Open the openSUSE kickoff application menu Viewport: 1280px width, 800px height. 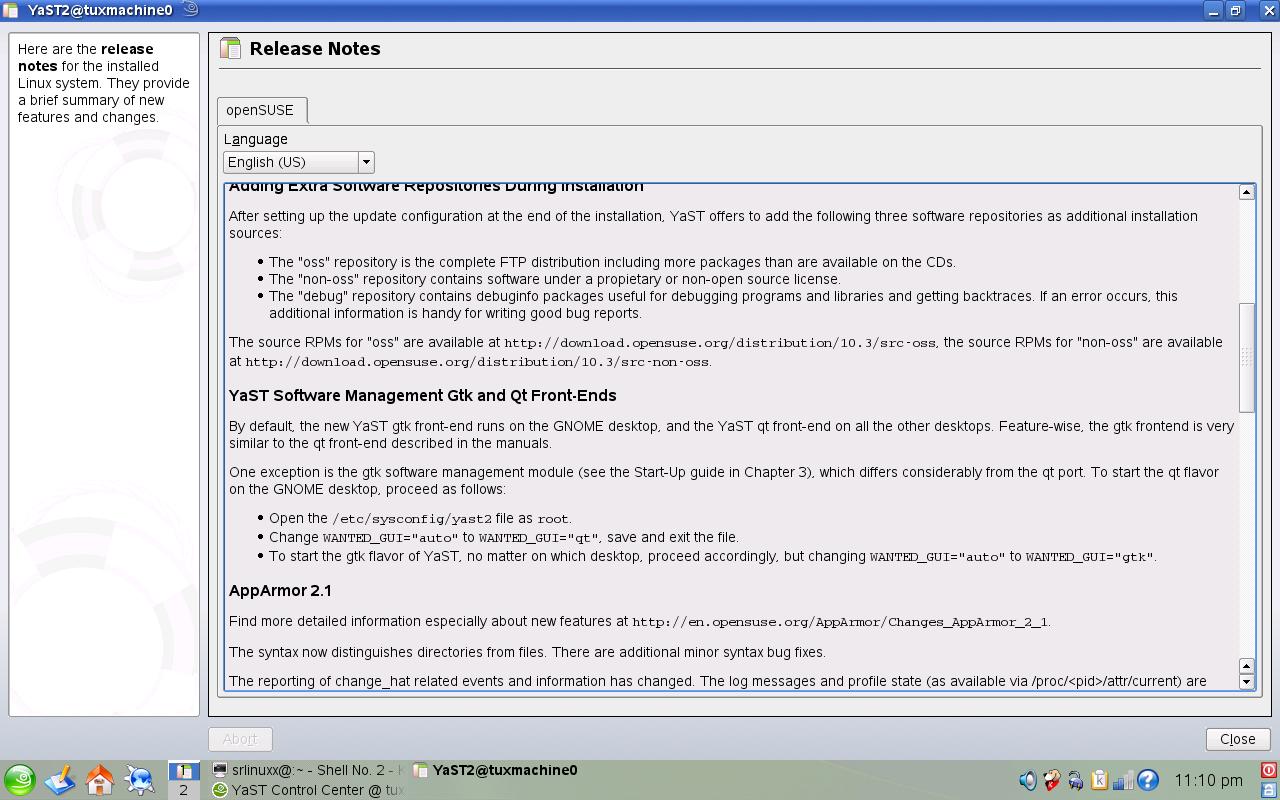click(20, 780)
